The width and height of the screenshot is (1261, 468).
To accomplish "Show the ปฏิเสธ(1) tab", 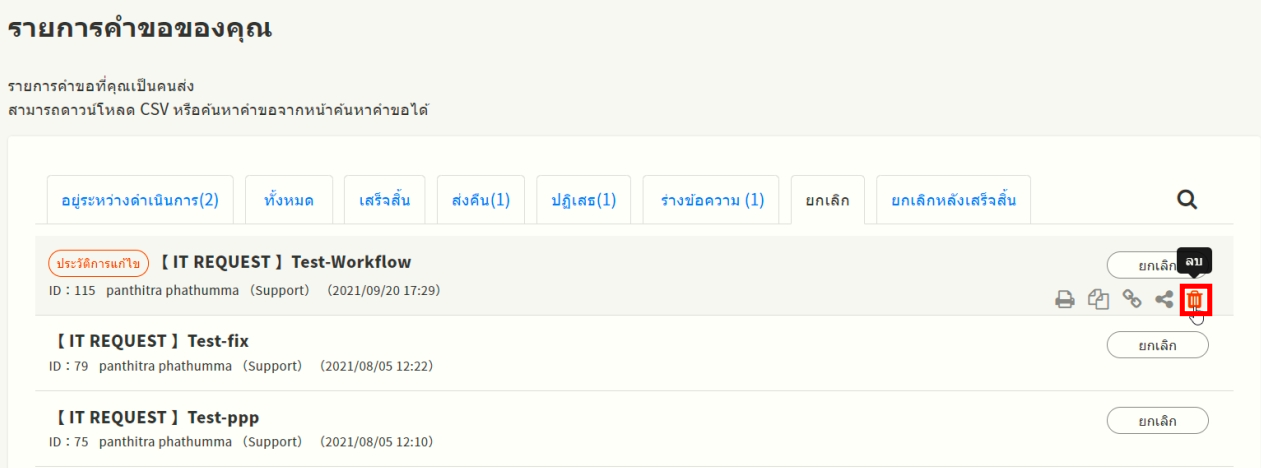I will click(x=584, y=200).
